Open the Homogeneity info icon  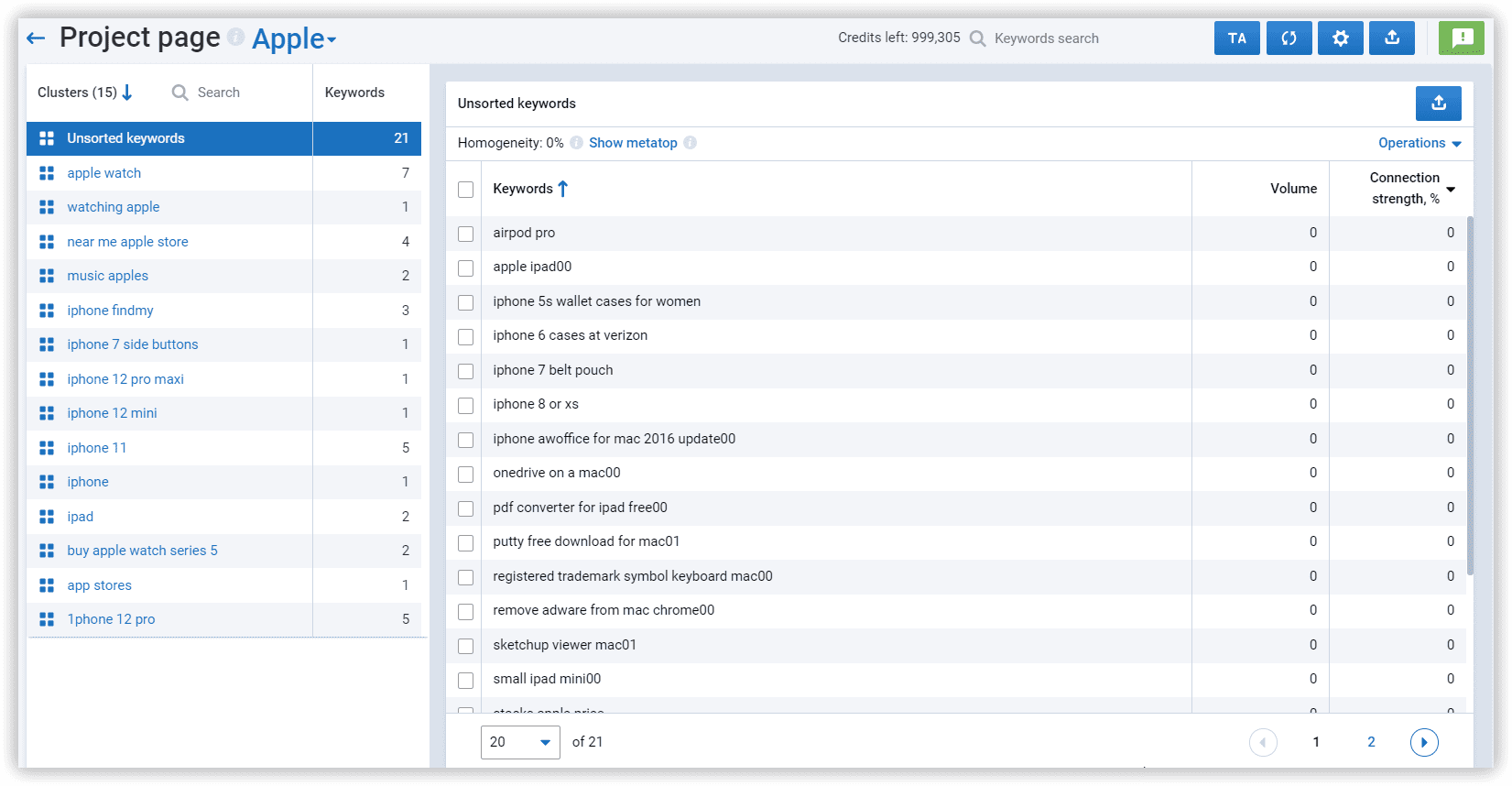pyautogui.click(x=576, y=143)
